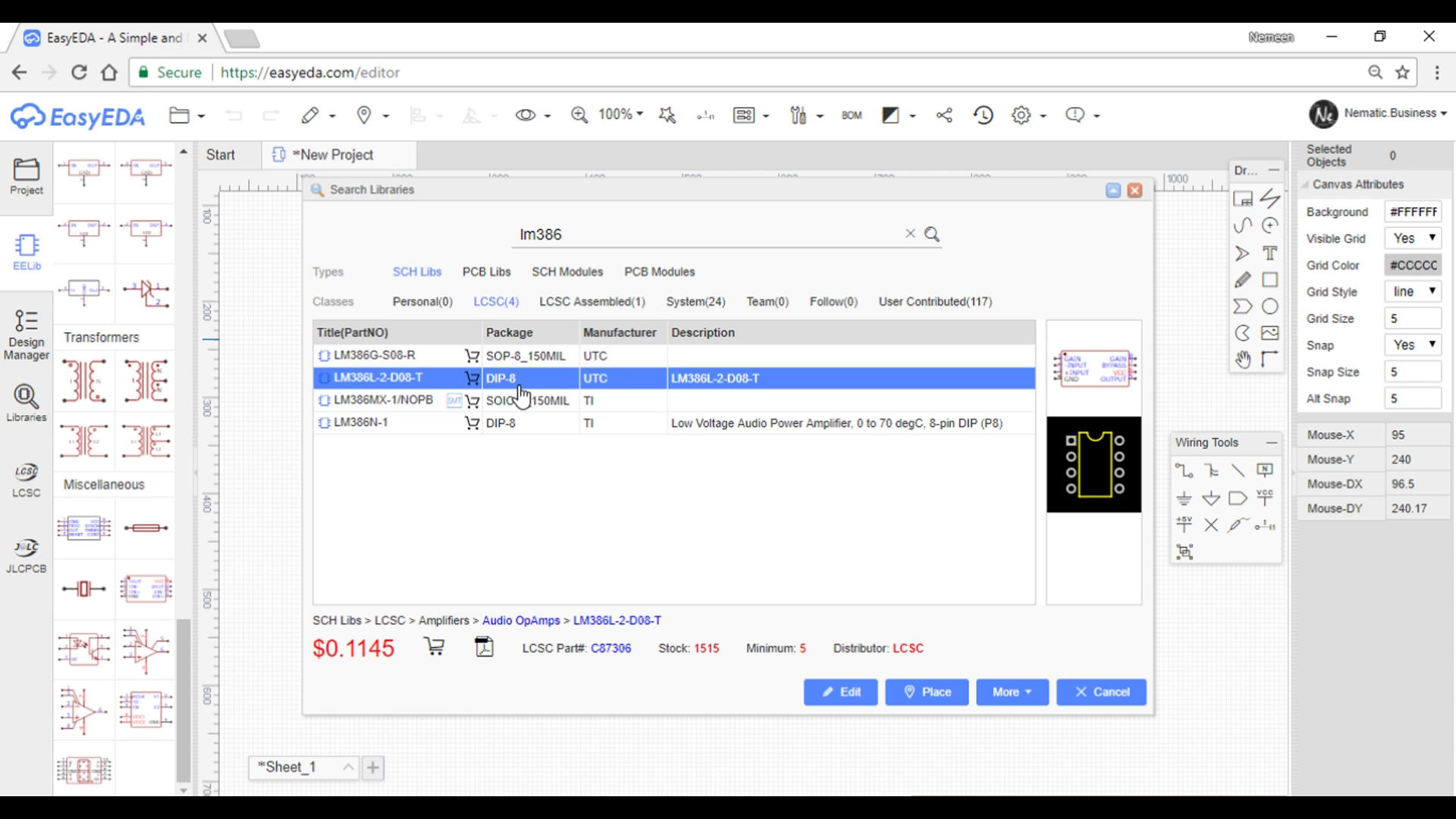
Task: Open the zoom 100% dropdown
Action: point(620,114)
